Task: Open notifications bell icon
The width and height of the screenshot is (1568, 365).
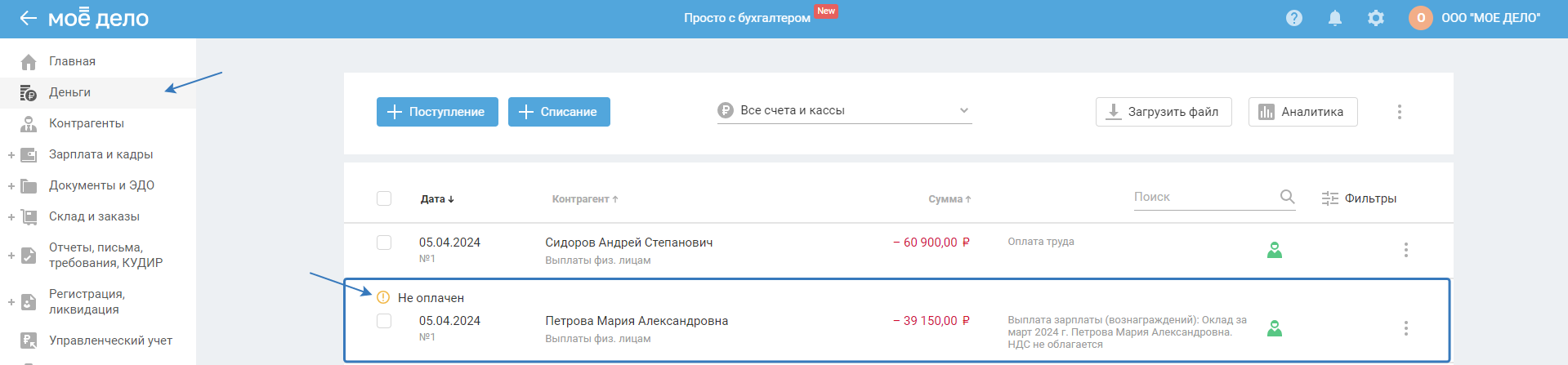Action: pyautogui.click(x=1334, y=18)
